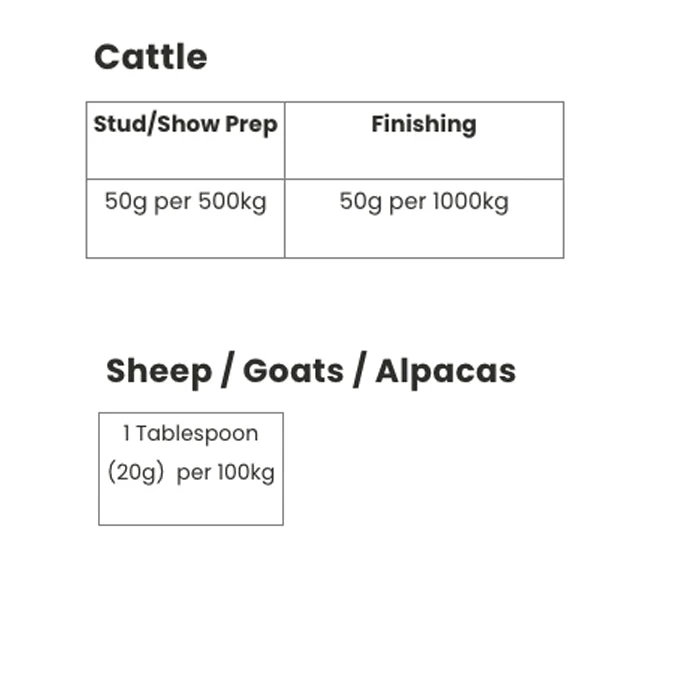
Task: Select the "1 Tablespoon" text line
Action: [x=190, y=434]
